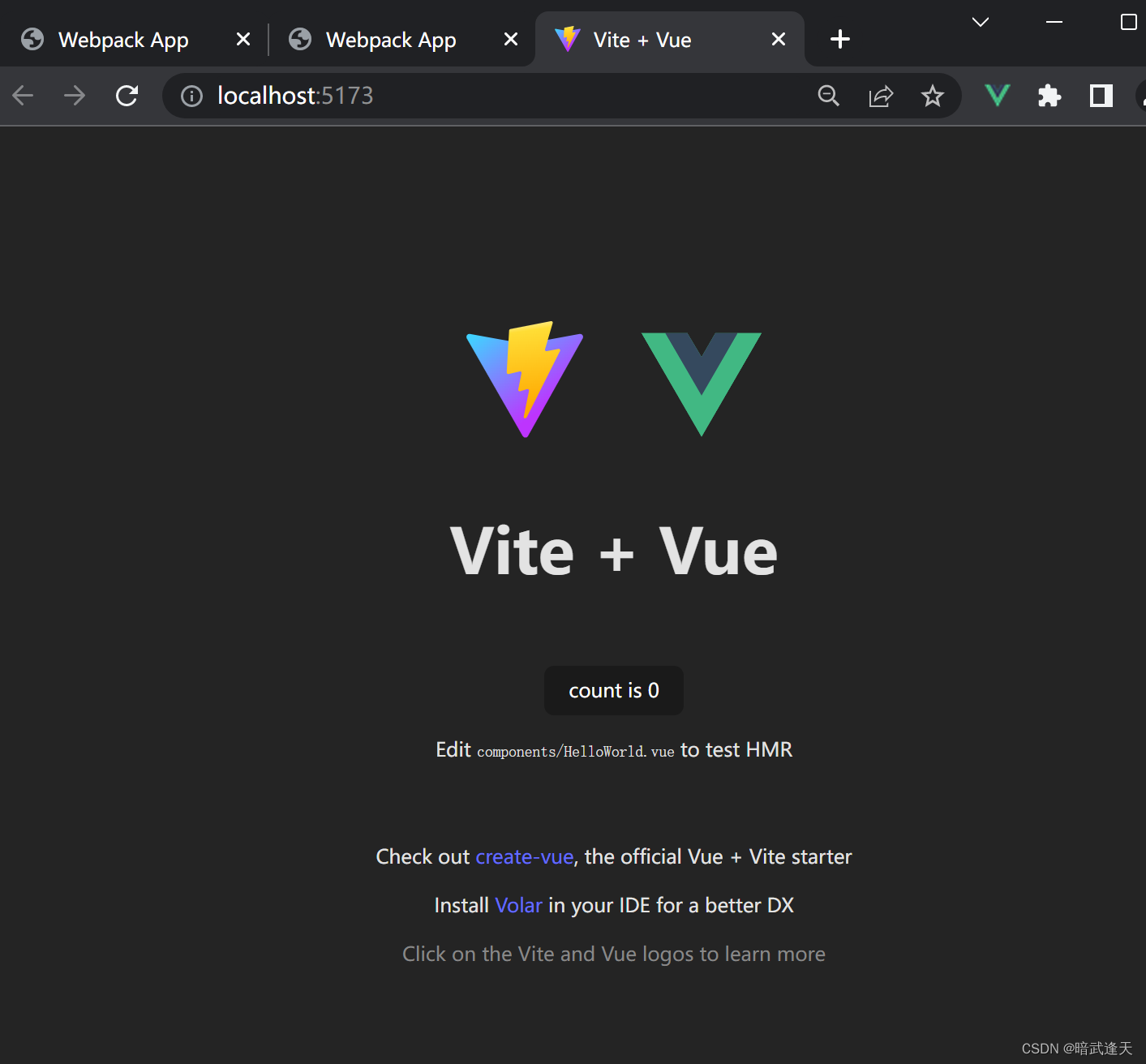Maximize the browser window
Viewport: 1146px width, 1064px height.
(1128, 22)
